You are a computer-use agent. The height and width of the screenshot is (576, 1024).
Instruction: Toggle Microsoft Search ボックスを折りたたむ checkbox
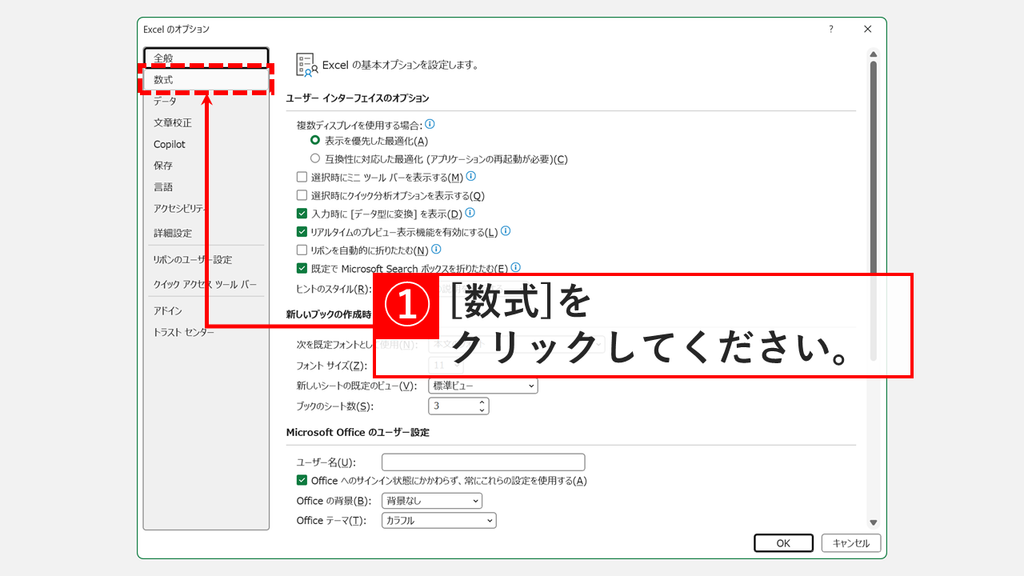tap(302, 268)
